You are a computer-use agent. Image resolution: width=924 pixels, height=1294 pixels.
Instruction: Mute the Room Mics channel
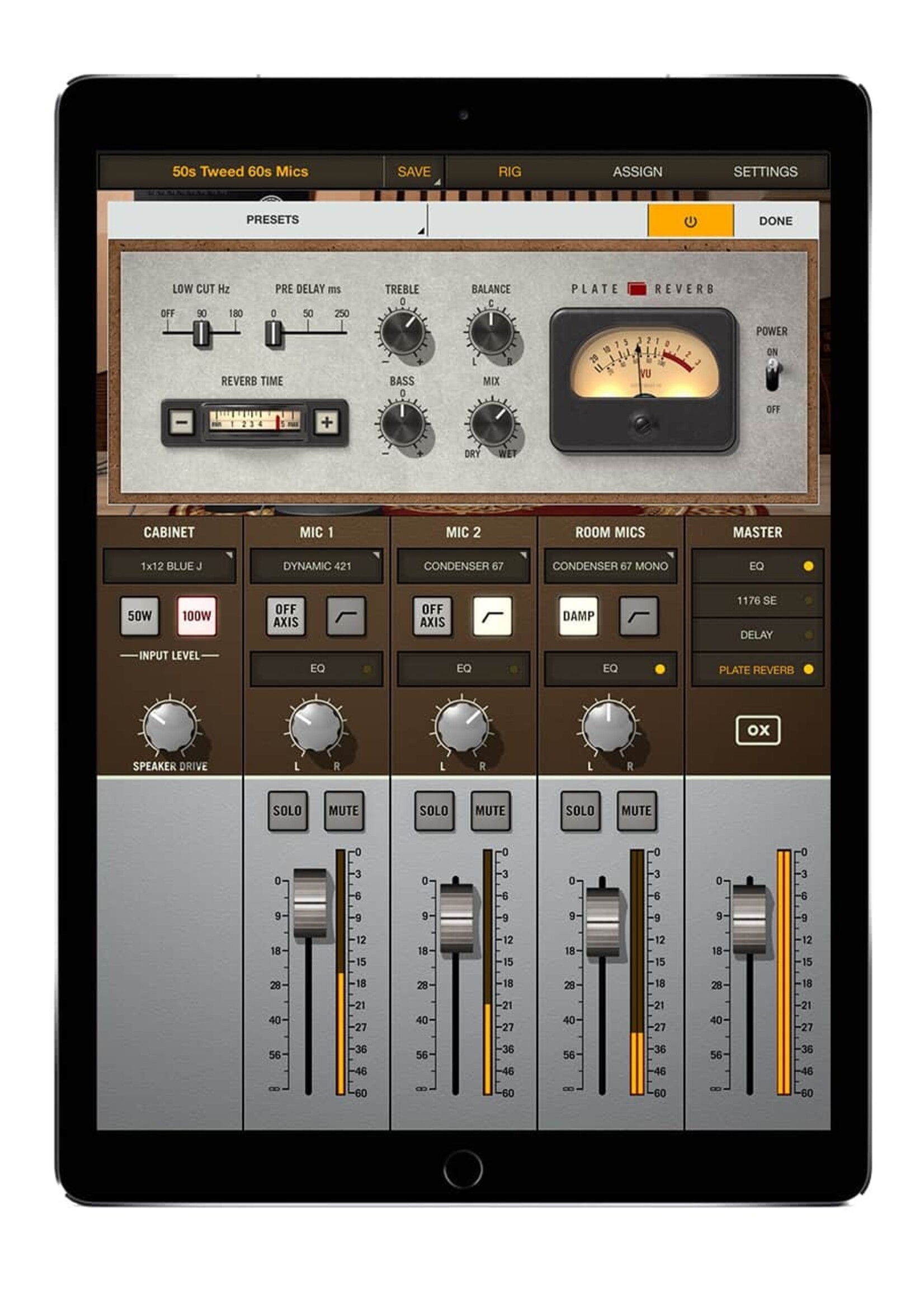[x=637, y=810]
